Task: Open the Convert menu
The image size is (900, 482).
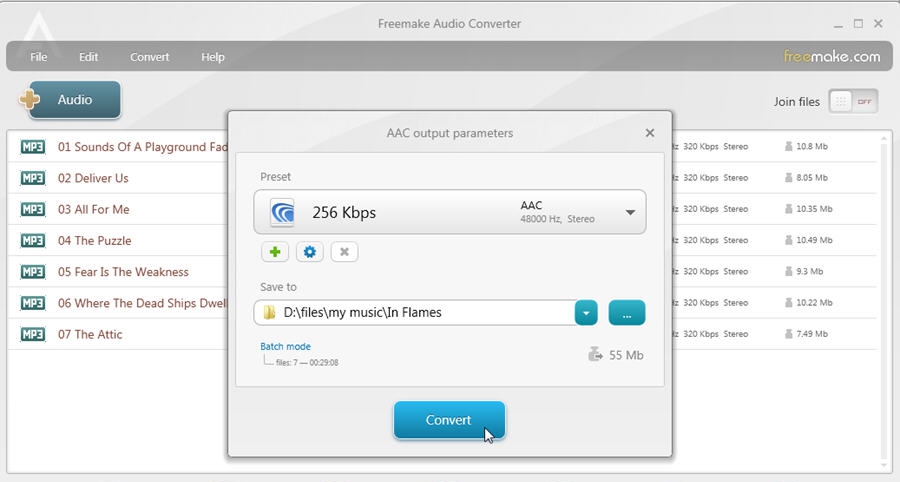Action: (149, 57)
